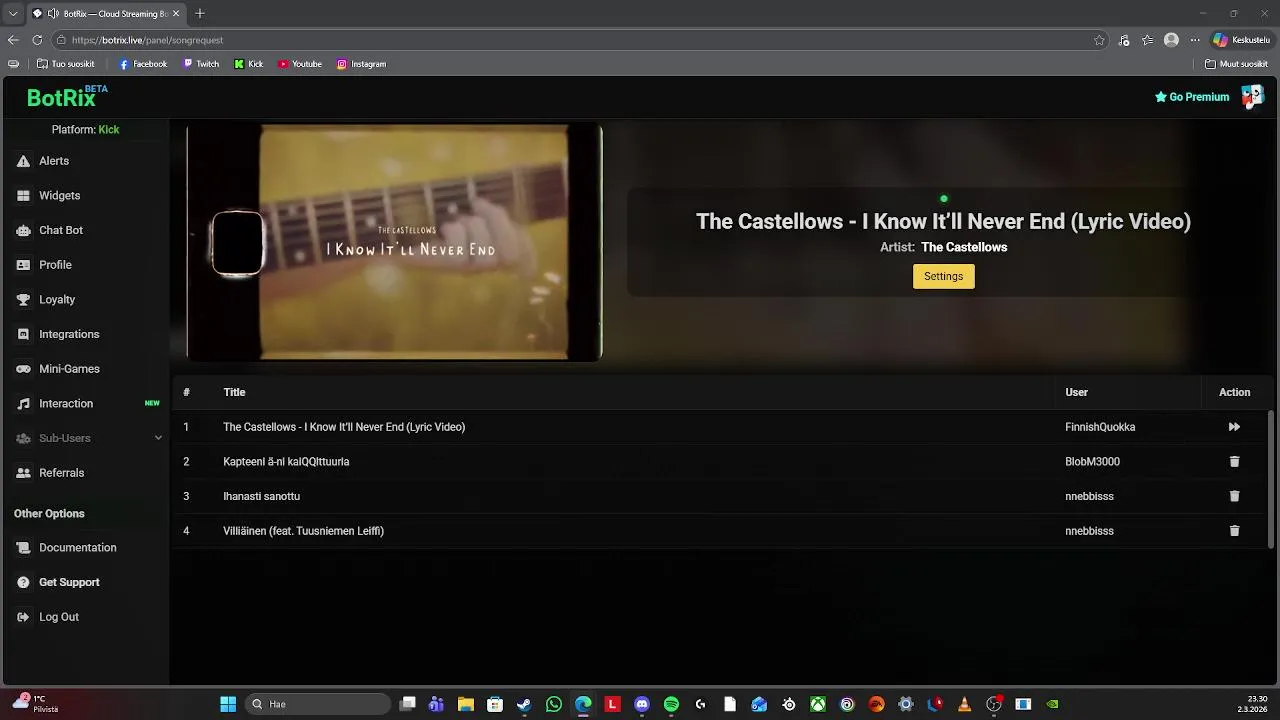
Task: Open VLC from taskbar
Action: (x=964, y=704)
